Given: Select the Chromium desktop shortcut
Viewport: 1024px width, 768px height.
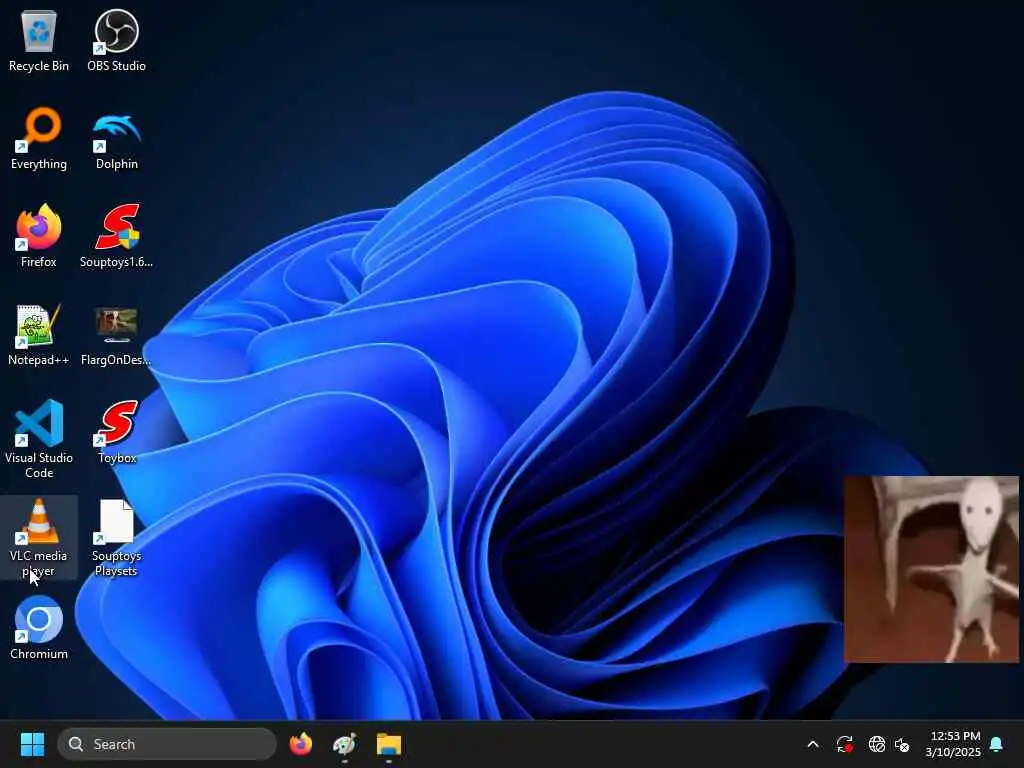Looking at the screenshot, I should pos(39,628).
